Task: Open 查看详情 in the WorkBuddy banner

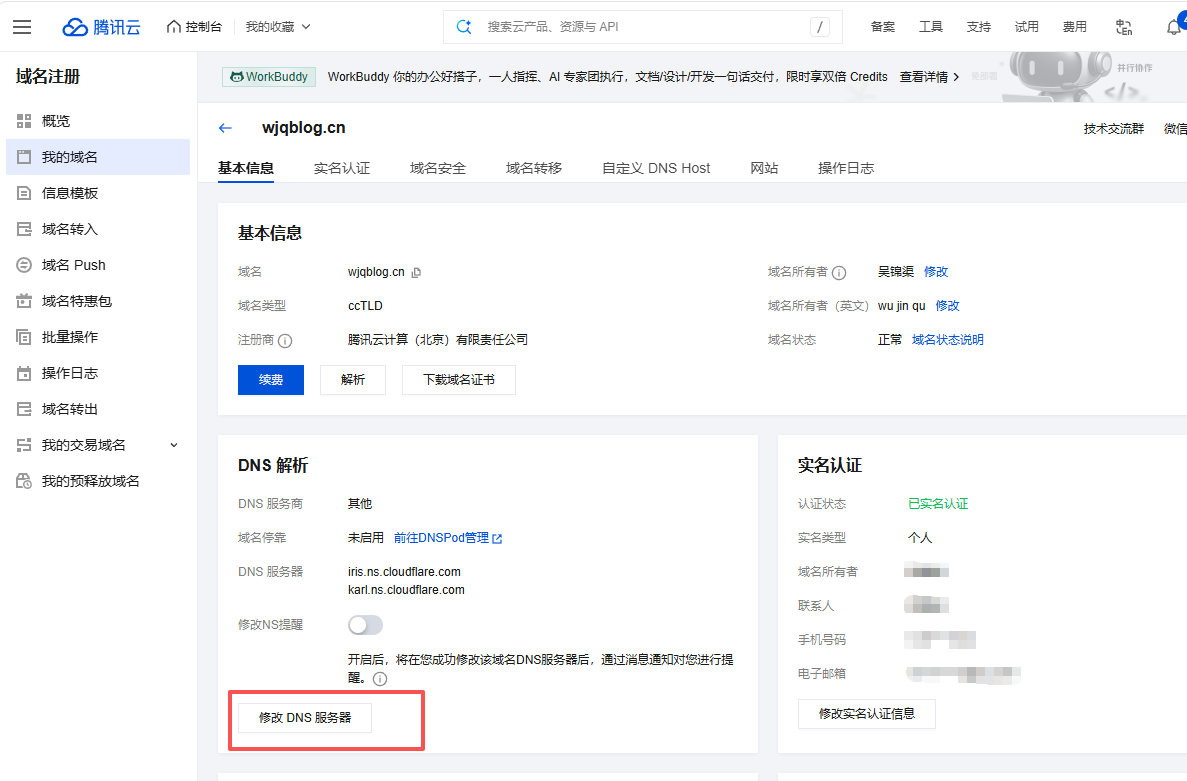Action: (x=929, y=76)
